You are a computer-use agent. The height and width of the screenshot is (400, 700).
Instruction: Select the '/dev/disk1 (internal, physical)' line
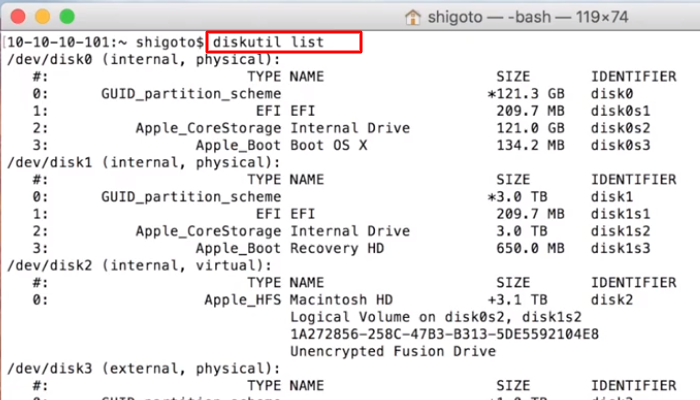[139, 162]
